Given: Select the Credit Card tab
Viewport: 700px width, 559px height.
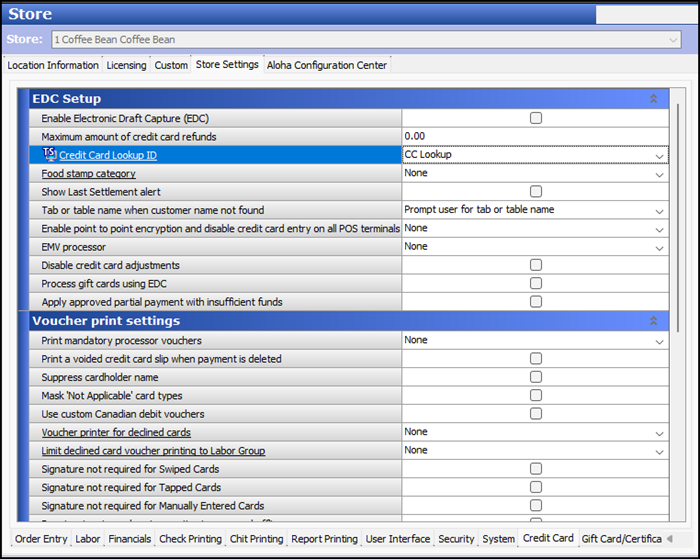Looking at the screenshot, I should (548, 538).
